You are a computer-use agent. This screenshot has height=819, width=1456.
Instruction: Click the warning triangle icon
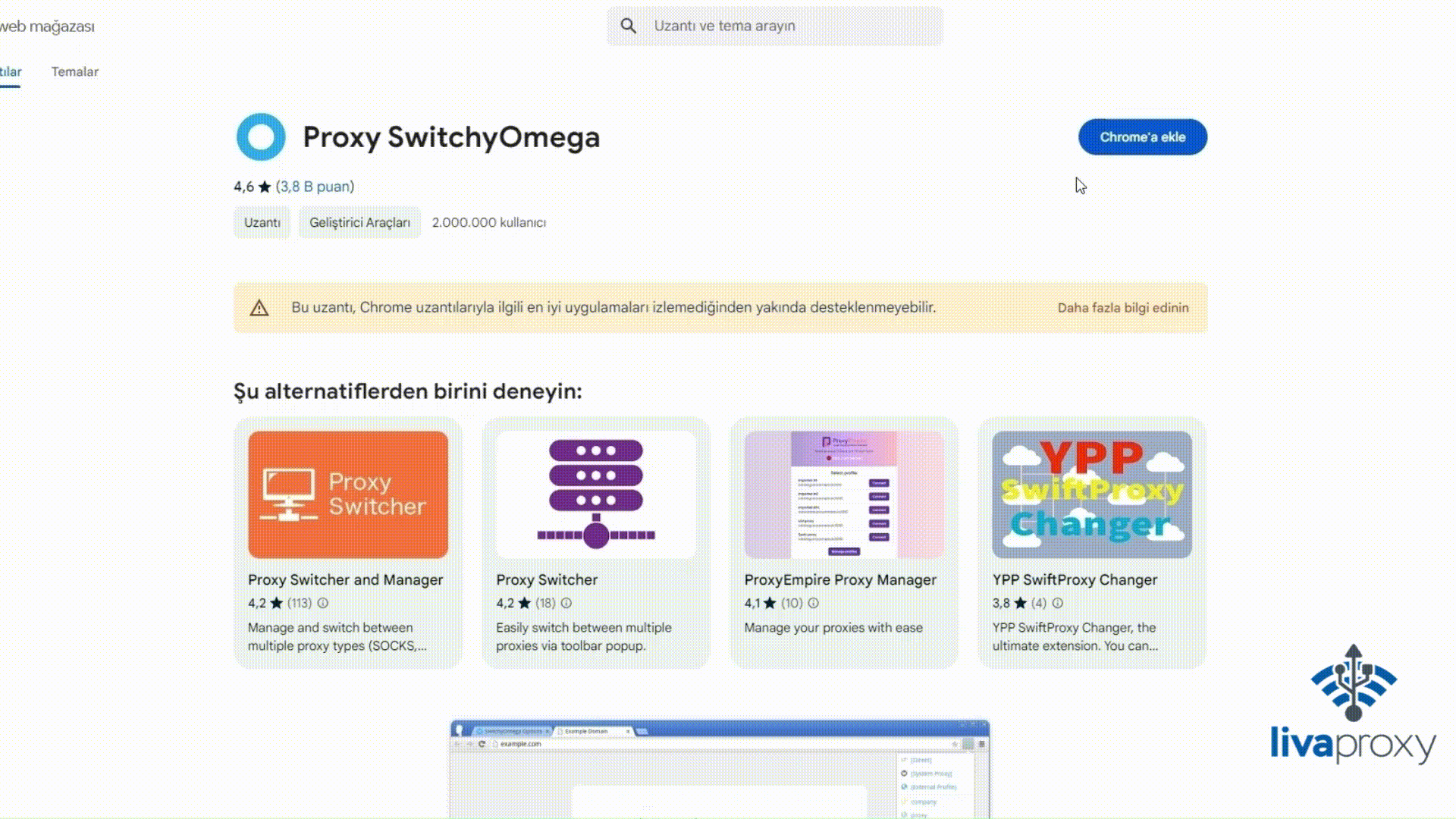pyautogui.click(x=259, y=308)
